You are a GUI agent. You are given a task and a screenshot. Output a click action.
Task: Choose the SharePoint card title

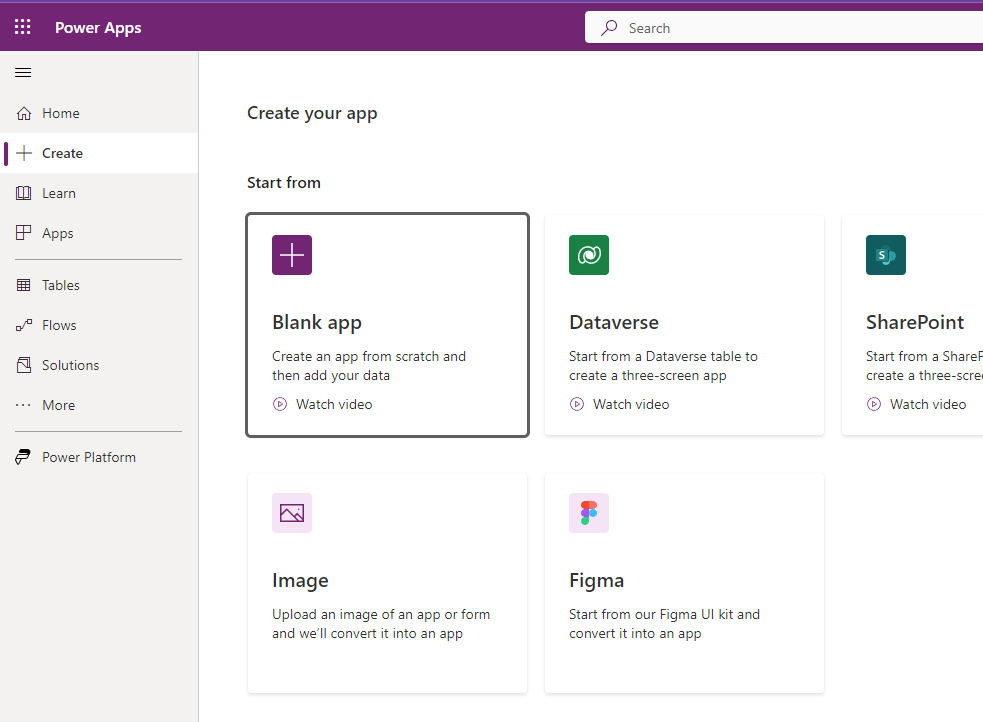coord(915,322)
